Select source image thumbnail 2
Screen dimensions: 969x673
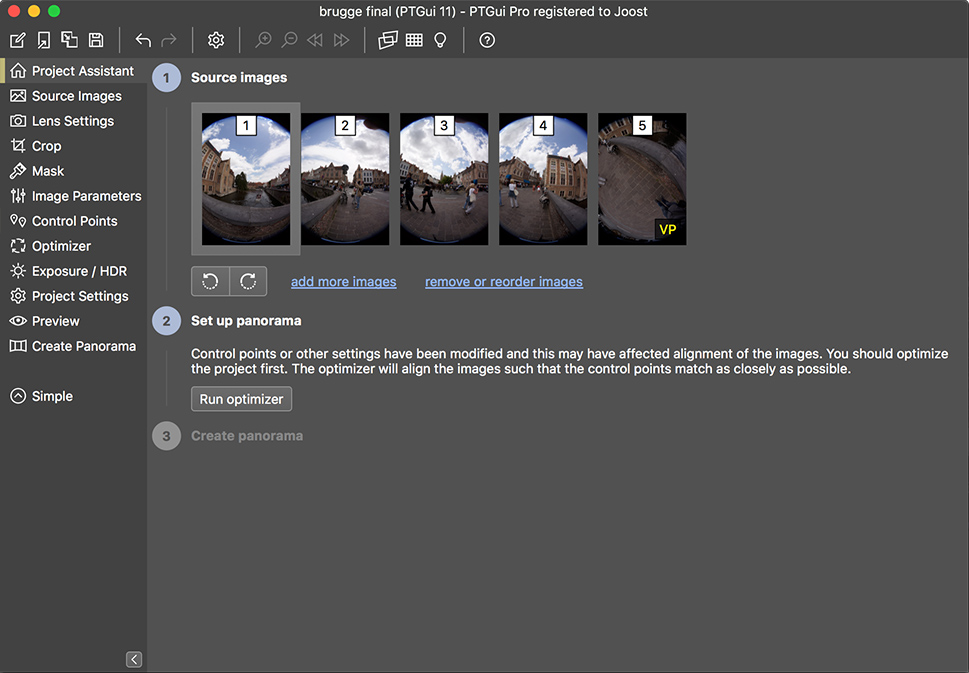coord(345,179)
